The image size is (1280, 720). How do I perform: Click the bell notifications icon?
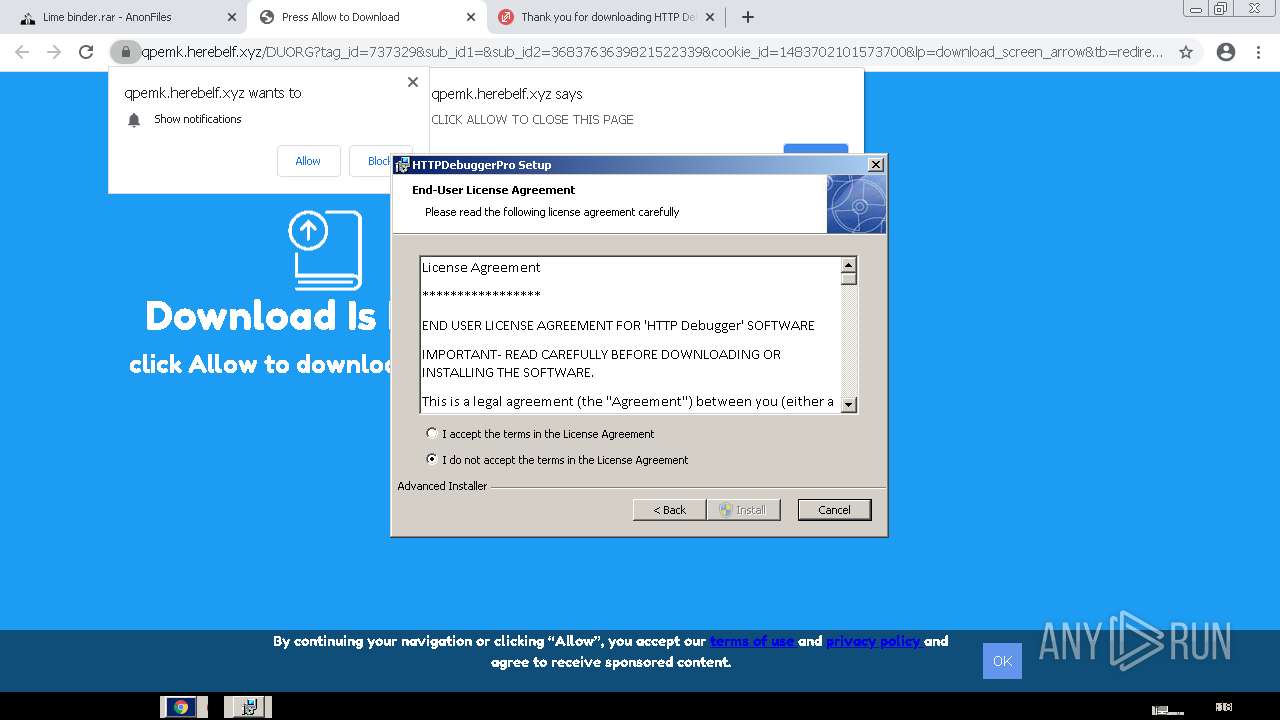click(134, 120)
